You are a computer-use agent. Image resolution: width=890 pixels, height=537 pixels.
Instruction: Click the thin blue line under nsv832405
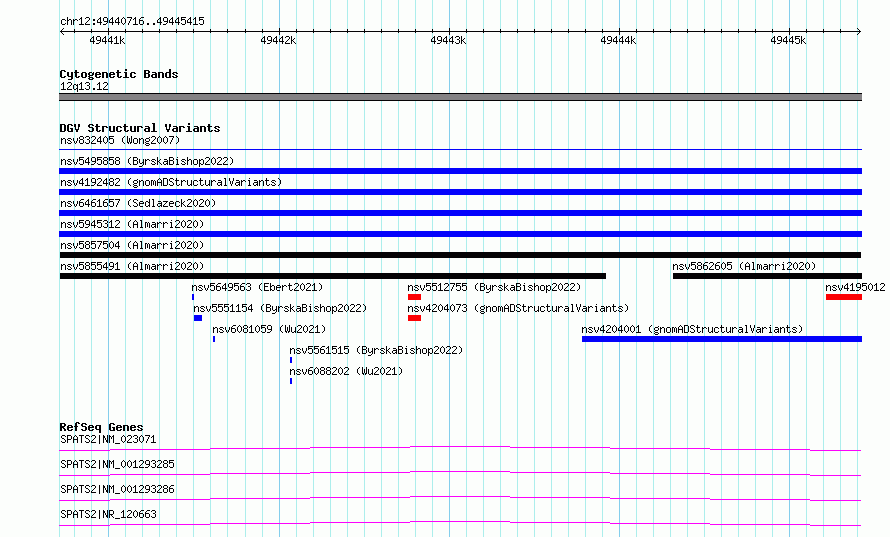[460, 150]
